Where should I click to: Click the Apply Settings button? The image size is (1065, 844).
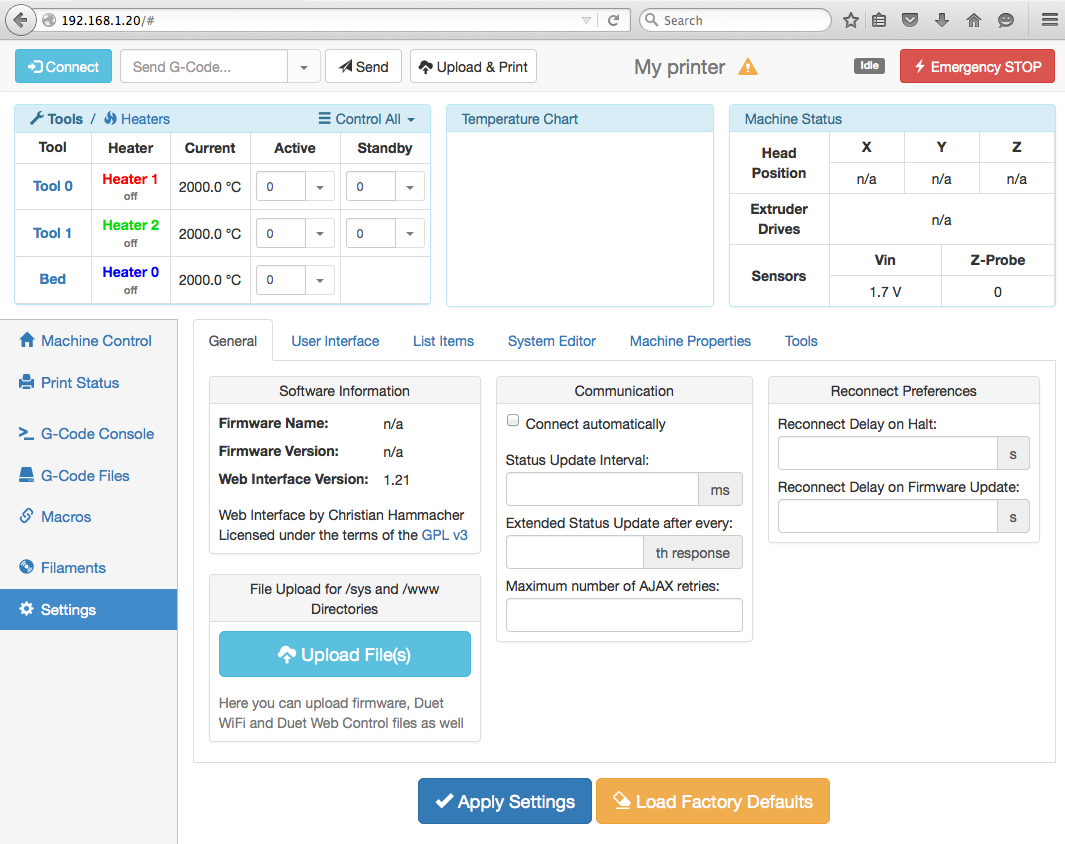504,801
